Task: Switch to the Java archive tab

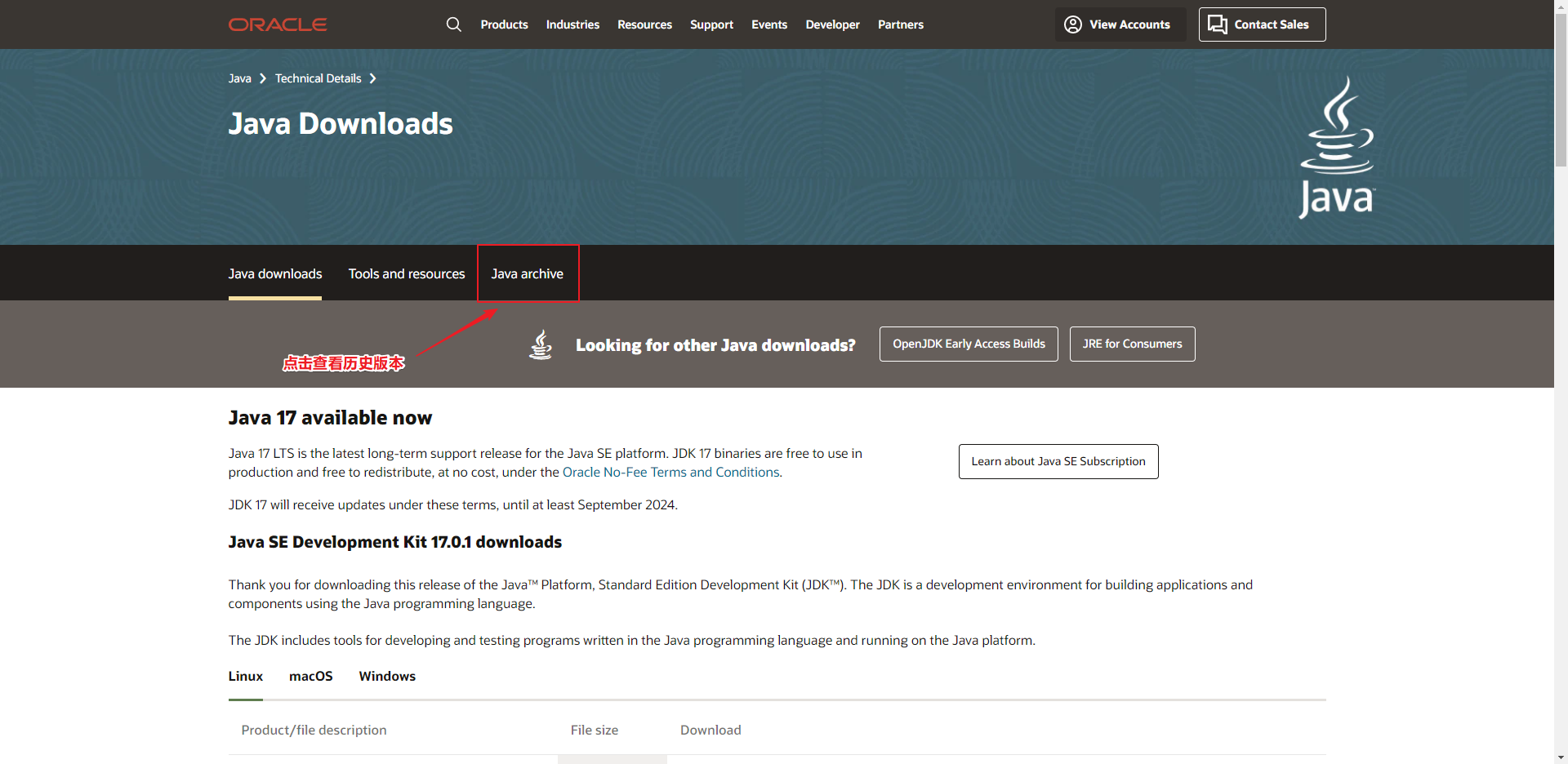Action: pos(528,273)
